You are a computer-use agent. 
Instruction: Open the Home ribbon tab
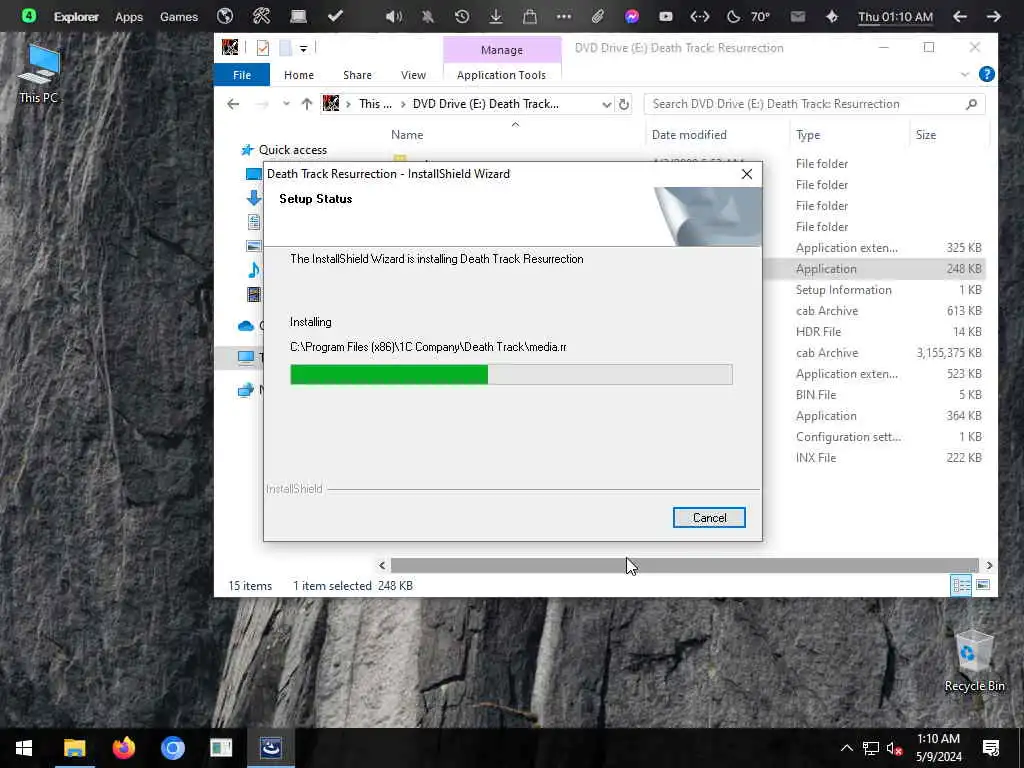[298, 75]
